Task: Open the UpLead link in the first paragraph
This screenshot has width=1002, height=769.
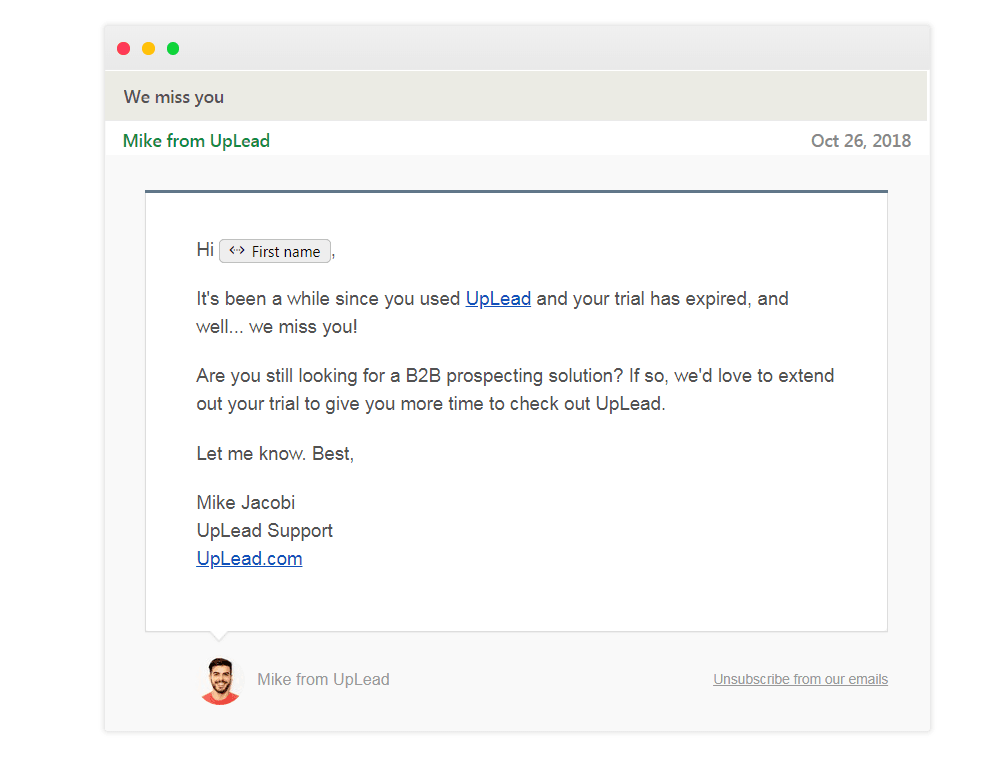Action: [x=498, y=299]
